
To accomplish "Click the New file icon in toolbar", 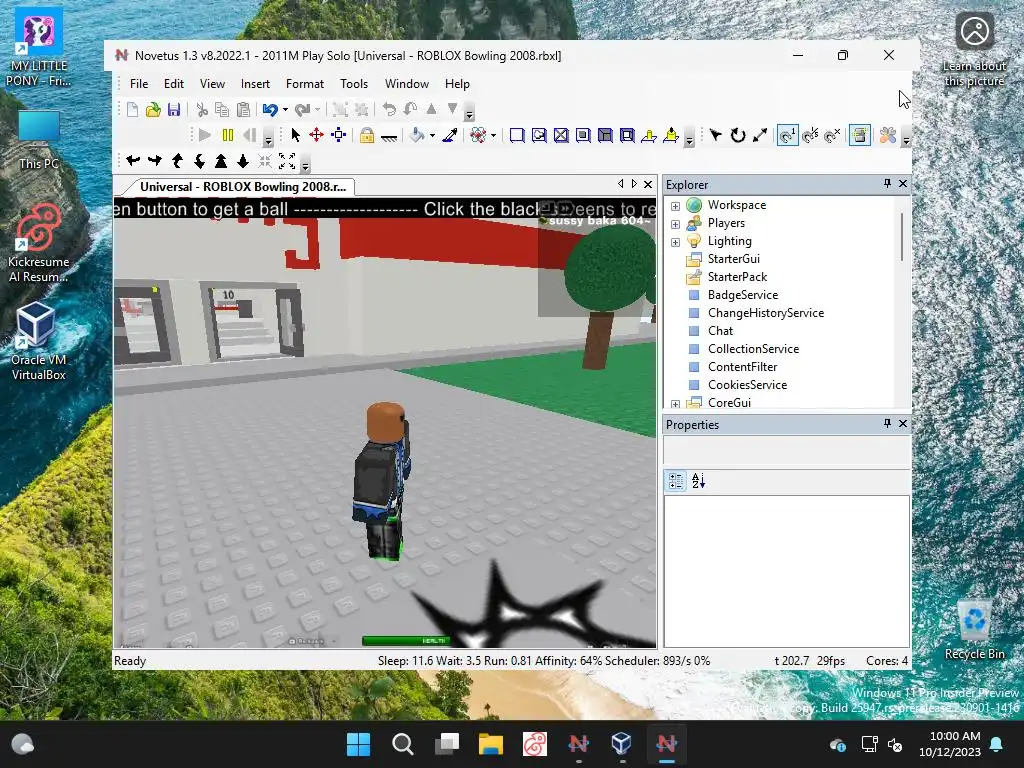I will 133,110.
